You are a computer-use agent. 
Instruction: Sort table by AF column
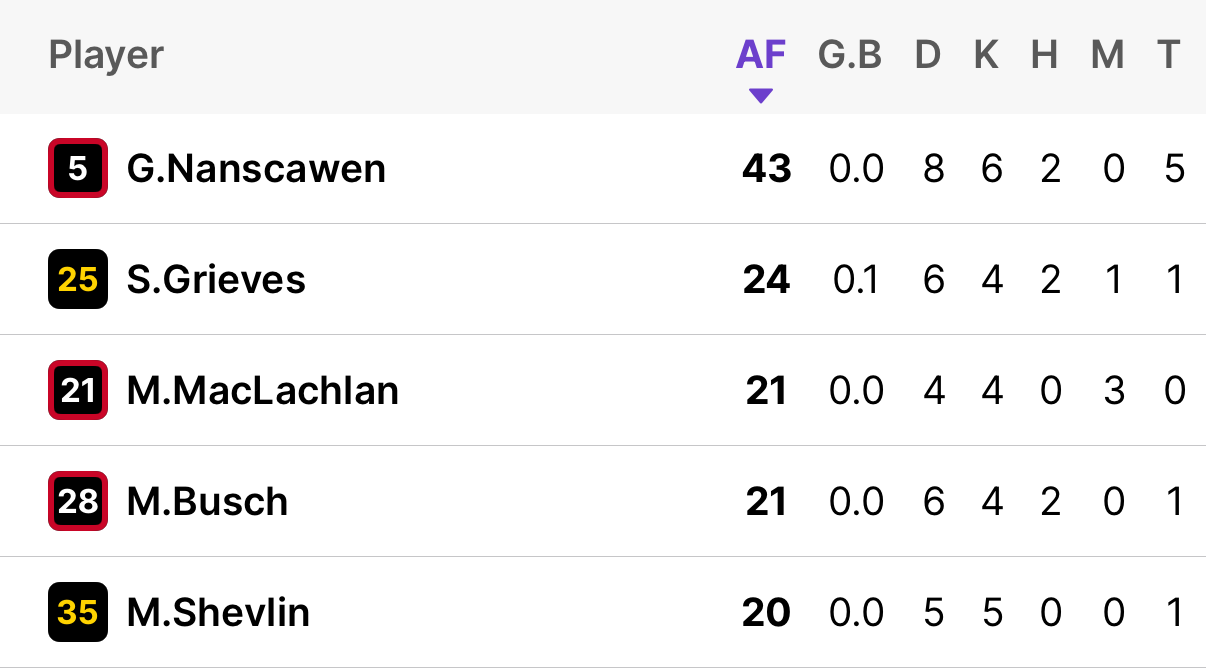(x=761, y=55)
